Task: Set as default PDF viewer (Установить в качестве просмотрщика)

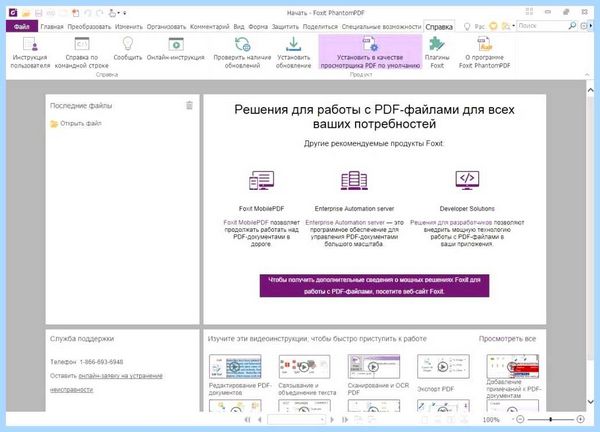Action: tap(370, 52)
